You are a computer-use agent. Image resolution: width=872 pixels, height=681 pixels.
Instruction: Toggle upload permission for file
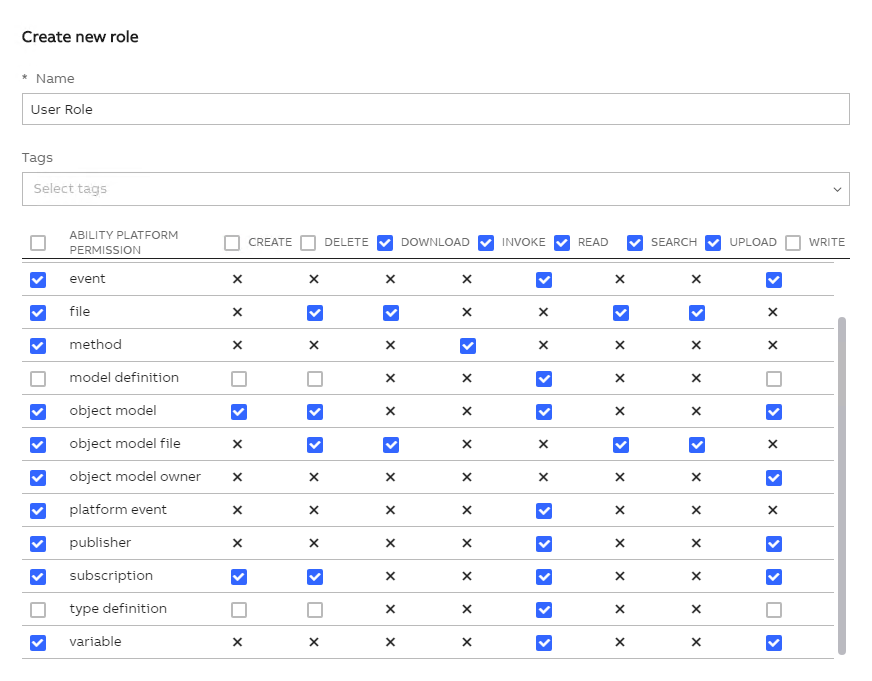pyautogui.click(x=697, y=313)
